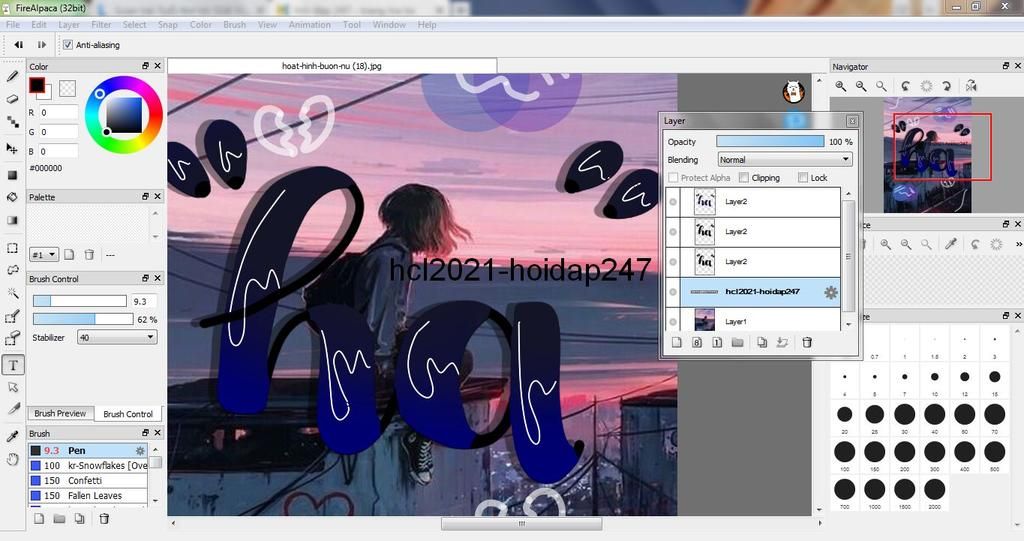This screenshot has height=541, width=1024.
Task: Zoom out using the Navigator magnifier minus
Action: (x=861, y=86)
